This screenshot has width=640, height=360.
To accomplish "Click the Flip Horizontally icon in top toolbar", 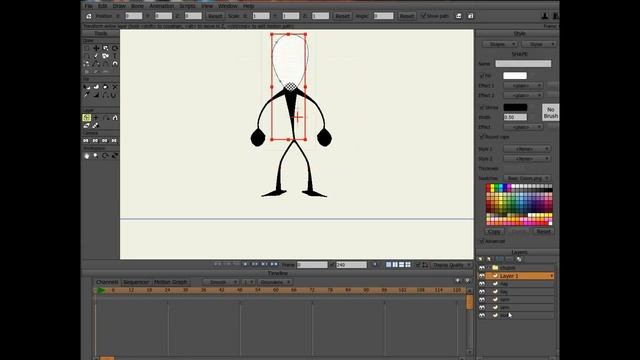I will (x=459, y=16).
